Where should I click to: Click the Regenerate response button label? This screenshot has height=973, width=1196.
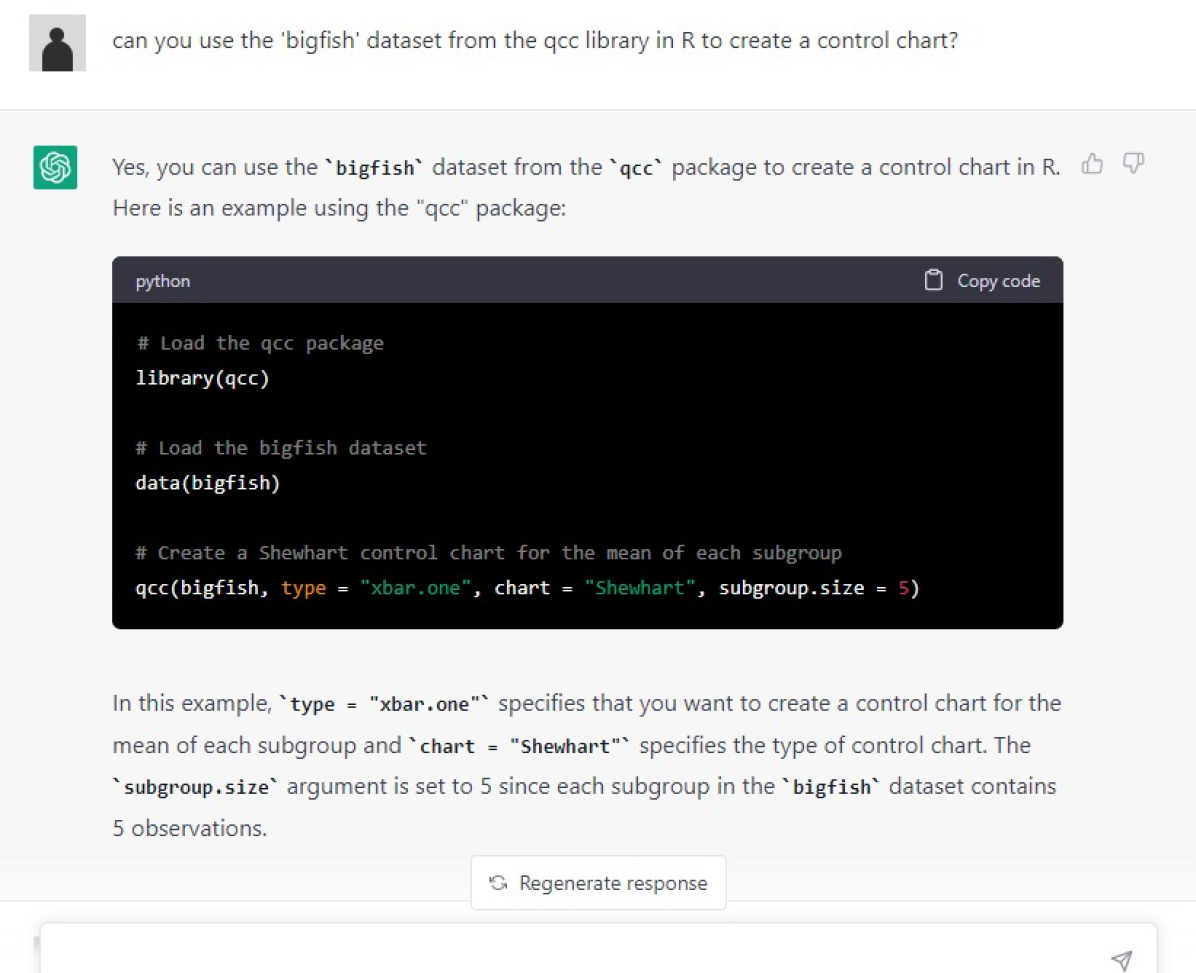[612, 883]
